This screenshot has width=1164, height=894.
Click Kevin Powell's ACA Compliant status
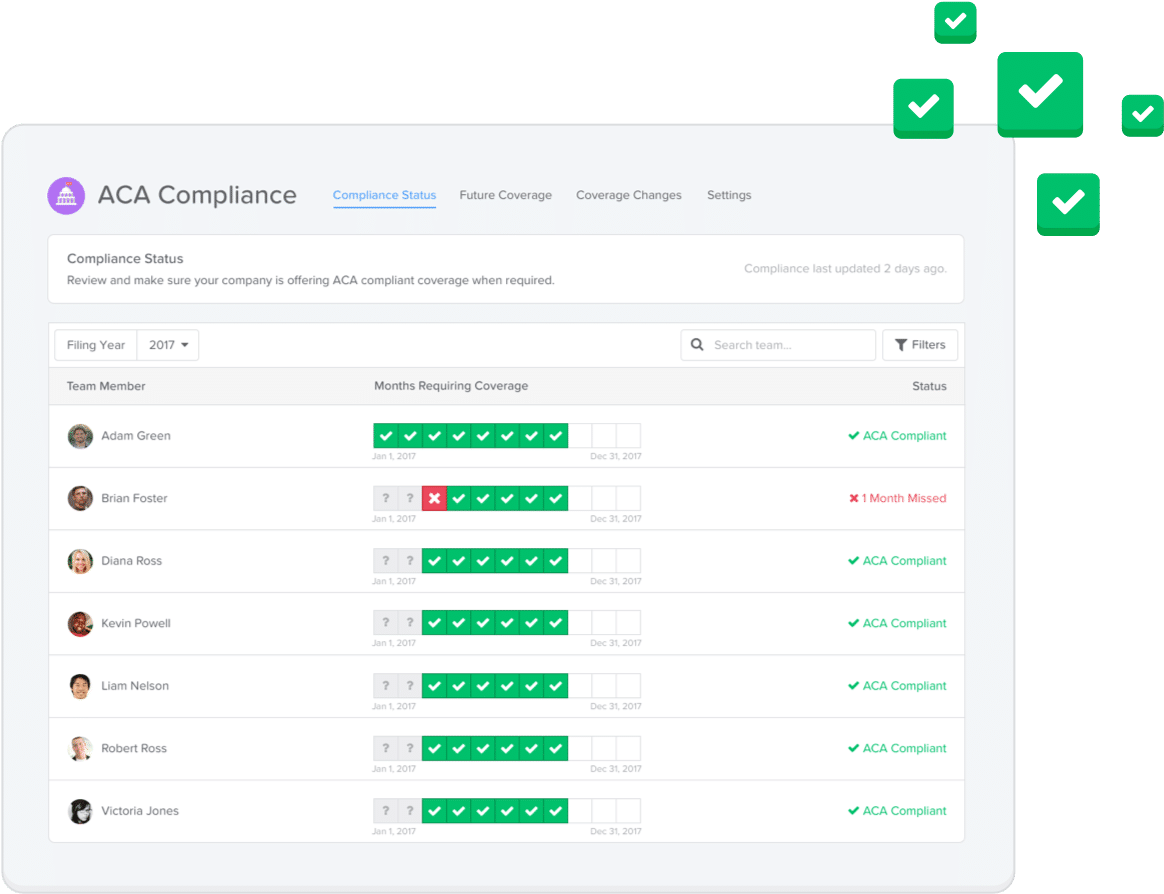(x=897, y=623)
